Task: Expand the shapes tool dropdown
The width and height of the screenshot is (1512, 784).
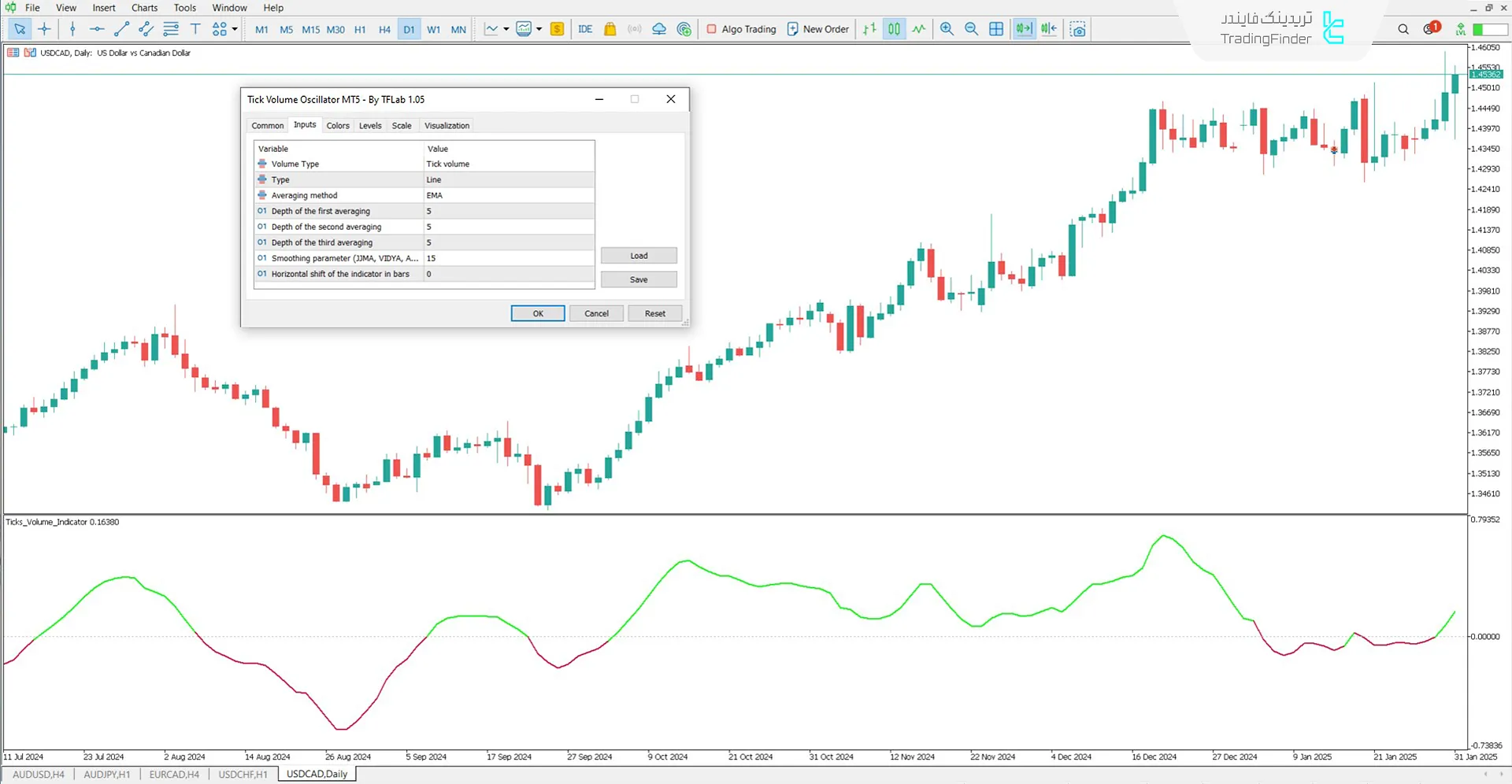Action: 232,29
